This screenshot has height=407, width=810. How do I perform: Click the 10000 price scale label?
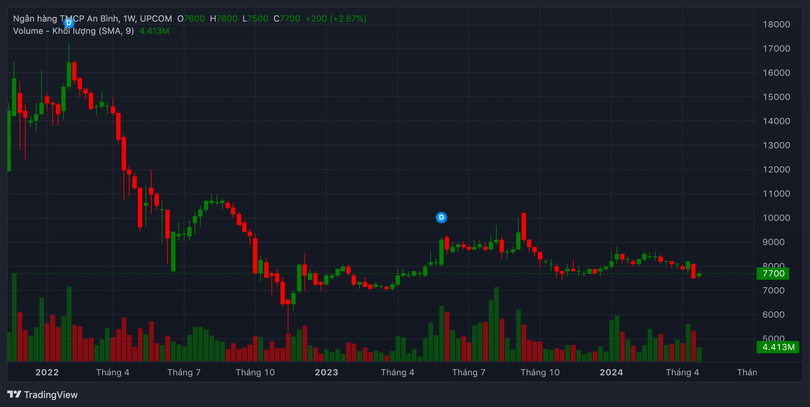tap(776, 218)
